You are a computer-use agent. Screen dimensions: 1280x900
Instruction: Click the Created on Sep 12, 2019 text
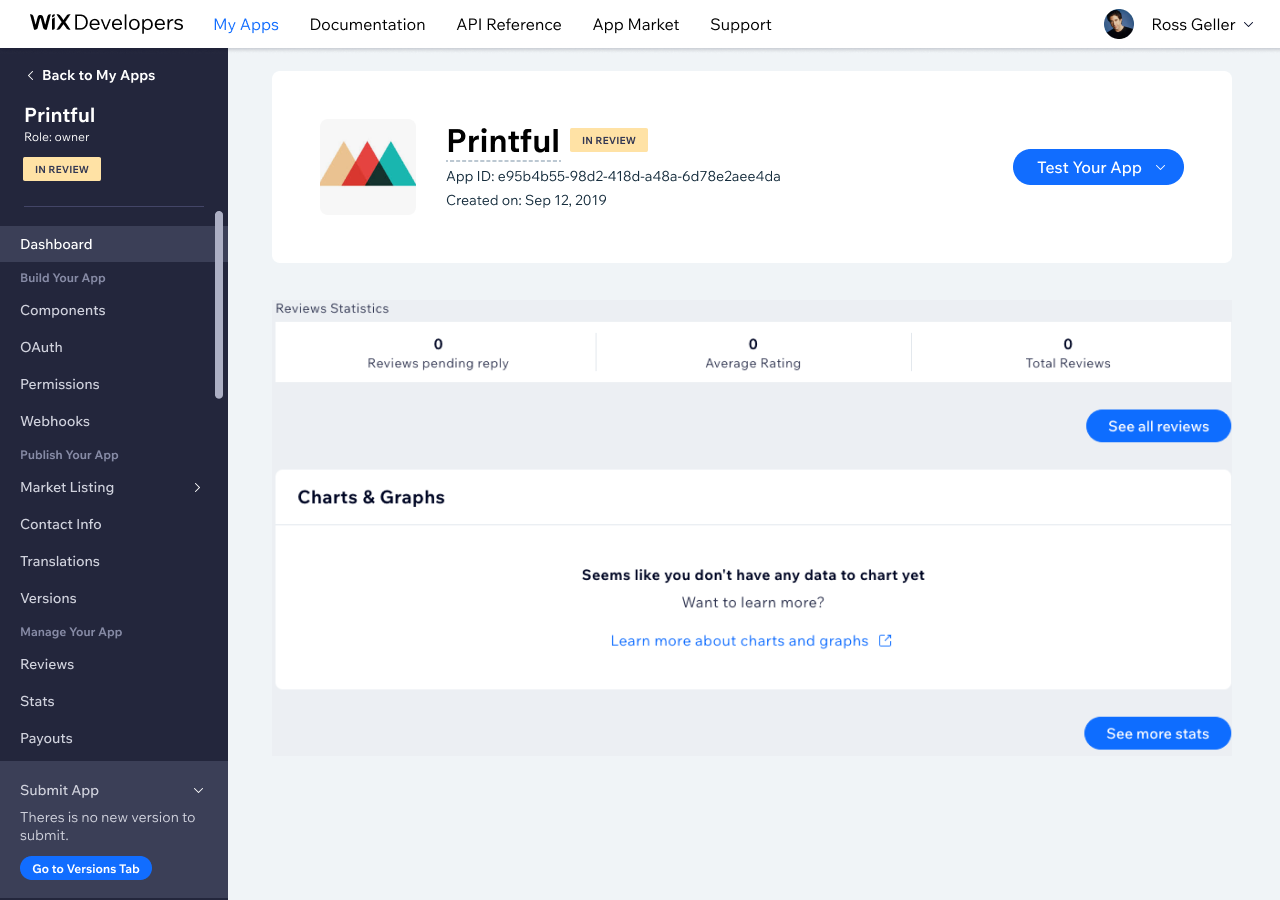pos(526,201)
